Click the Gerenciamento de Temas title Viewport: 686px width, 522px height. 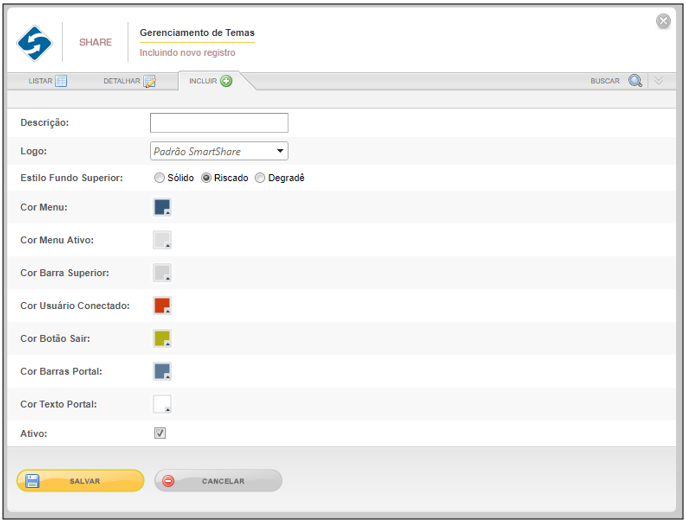pyautogui.click(x=197, y=33)
